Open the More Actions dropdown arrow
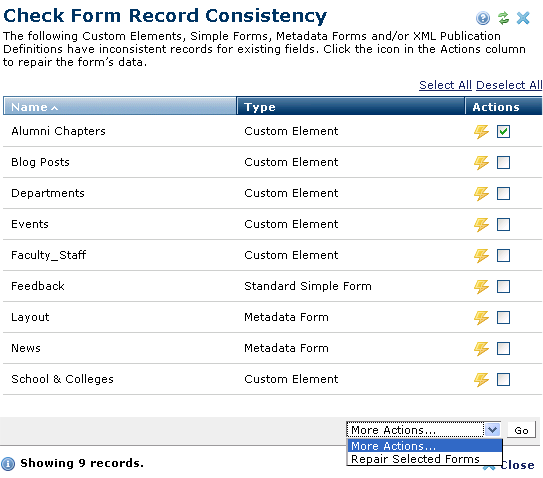543x478 pixels. tap(492, 430)
